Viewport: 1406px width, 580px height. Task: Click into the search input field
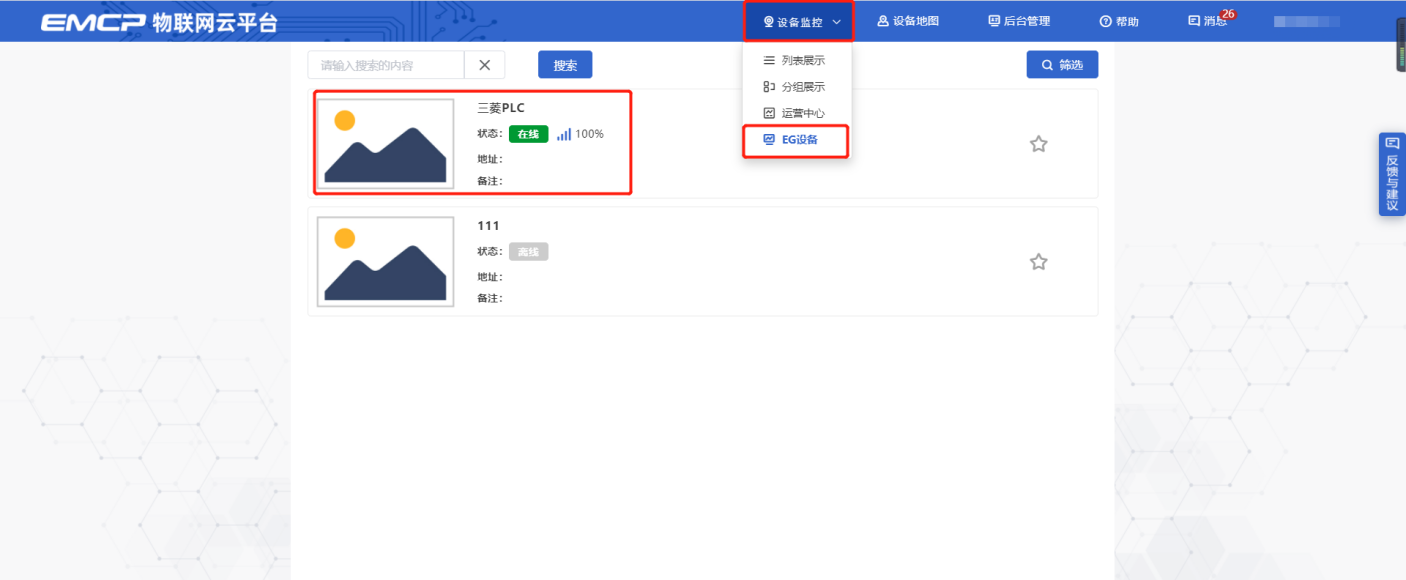coord(386,65)
